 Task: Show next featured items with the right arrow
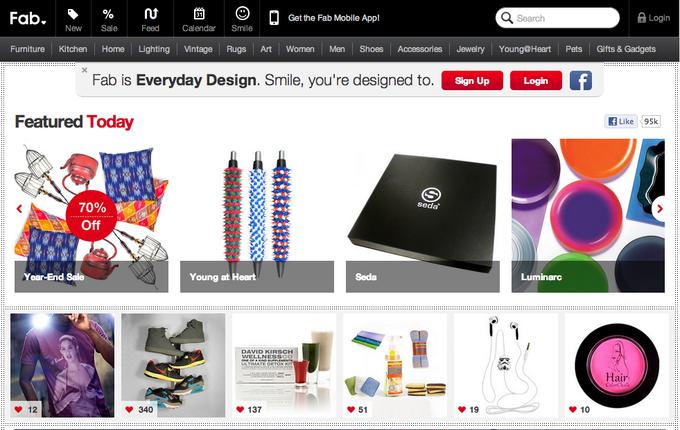660,209
